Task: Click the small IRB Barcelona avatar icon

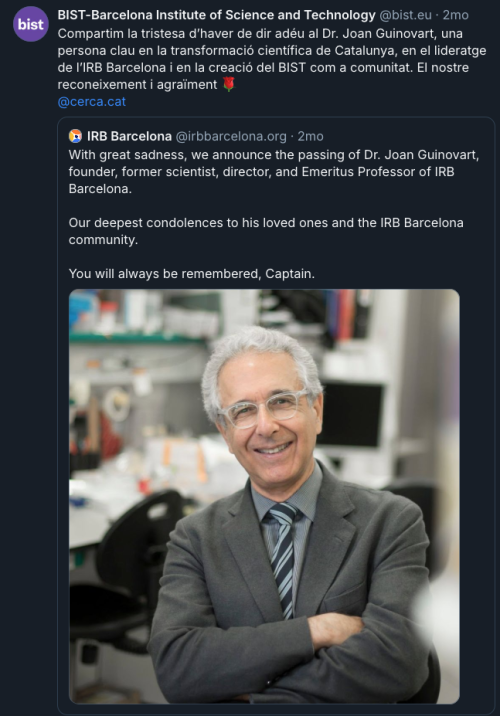Action: 75,136
